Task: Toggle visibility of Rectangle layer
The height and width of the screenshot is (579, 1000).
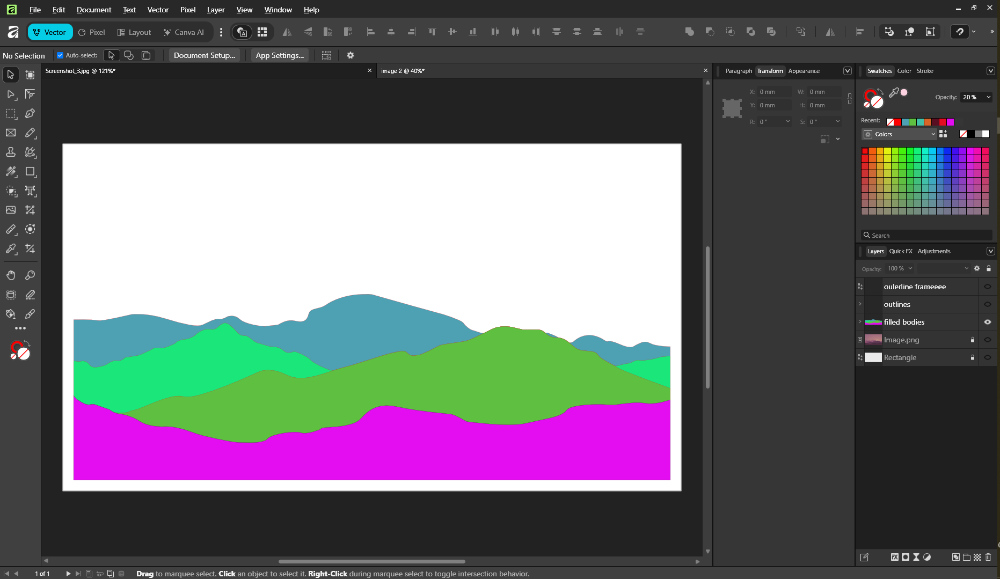Action: click(x=987, y=358)
